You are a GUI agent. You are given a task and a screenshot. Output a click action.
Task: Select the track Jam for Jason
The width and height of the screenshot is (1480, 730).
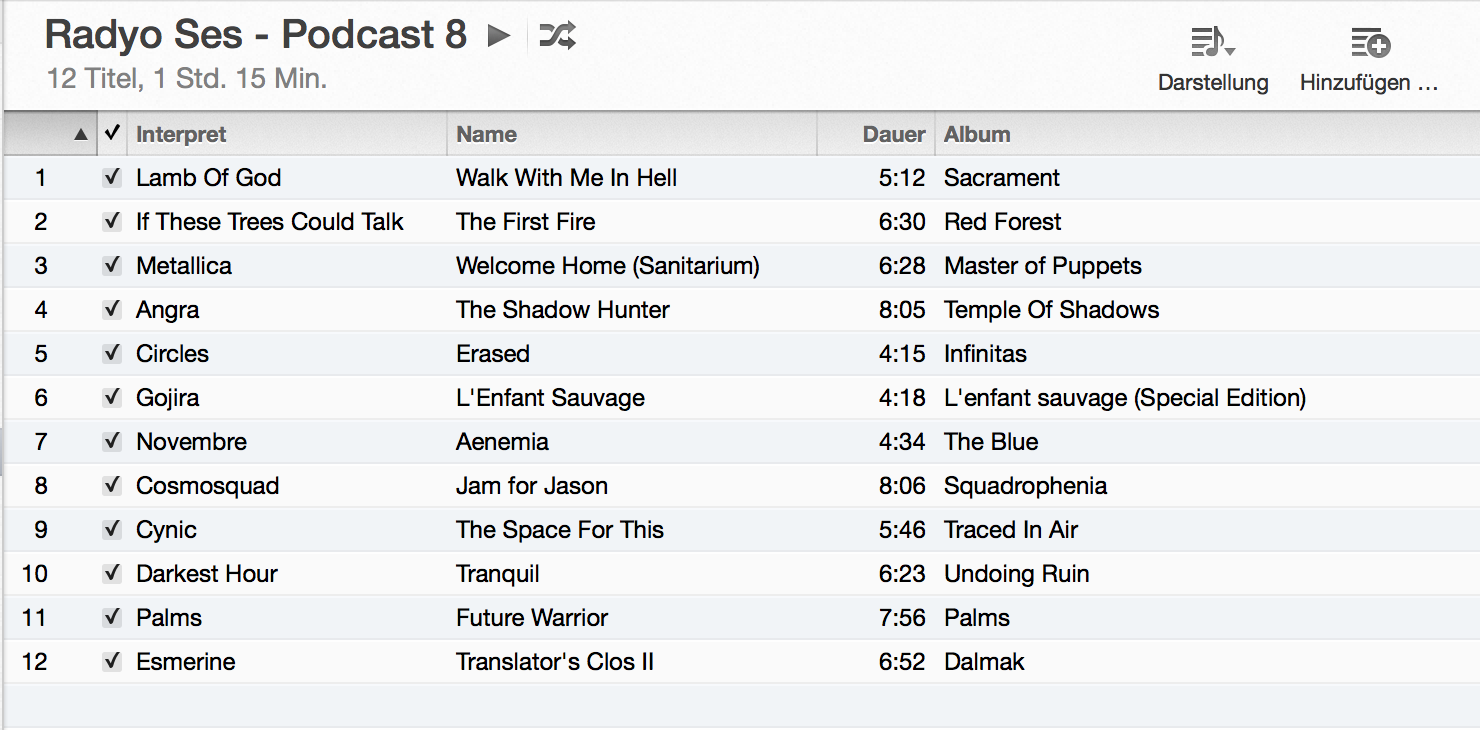pyautogui.click(x=741, y=486)
